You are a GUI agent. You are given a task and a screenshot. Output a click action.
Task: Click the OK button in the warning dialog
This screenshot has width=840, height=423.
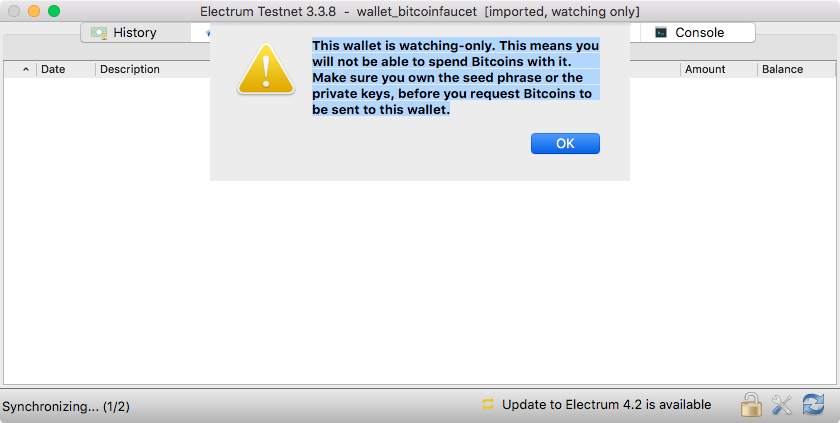coord(565,143)
